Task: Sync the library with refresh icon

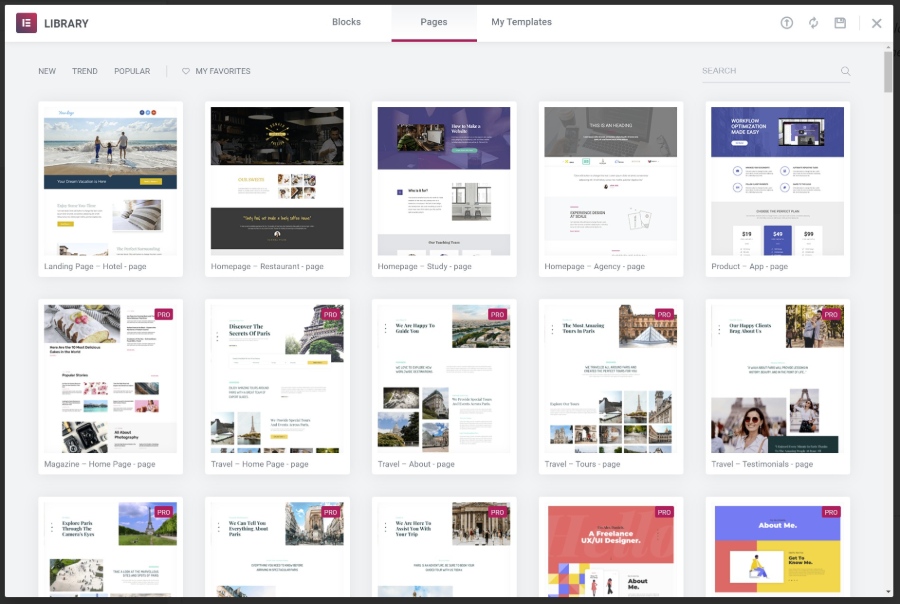Action: point(813,23)
